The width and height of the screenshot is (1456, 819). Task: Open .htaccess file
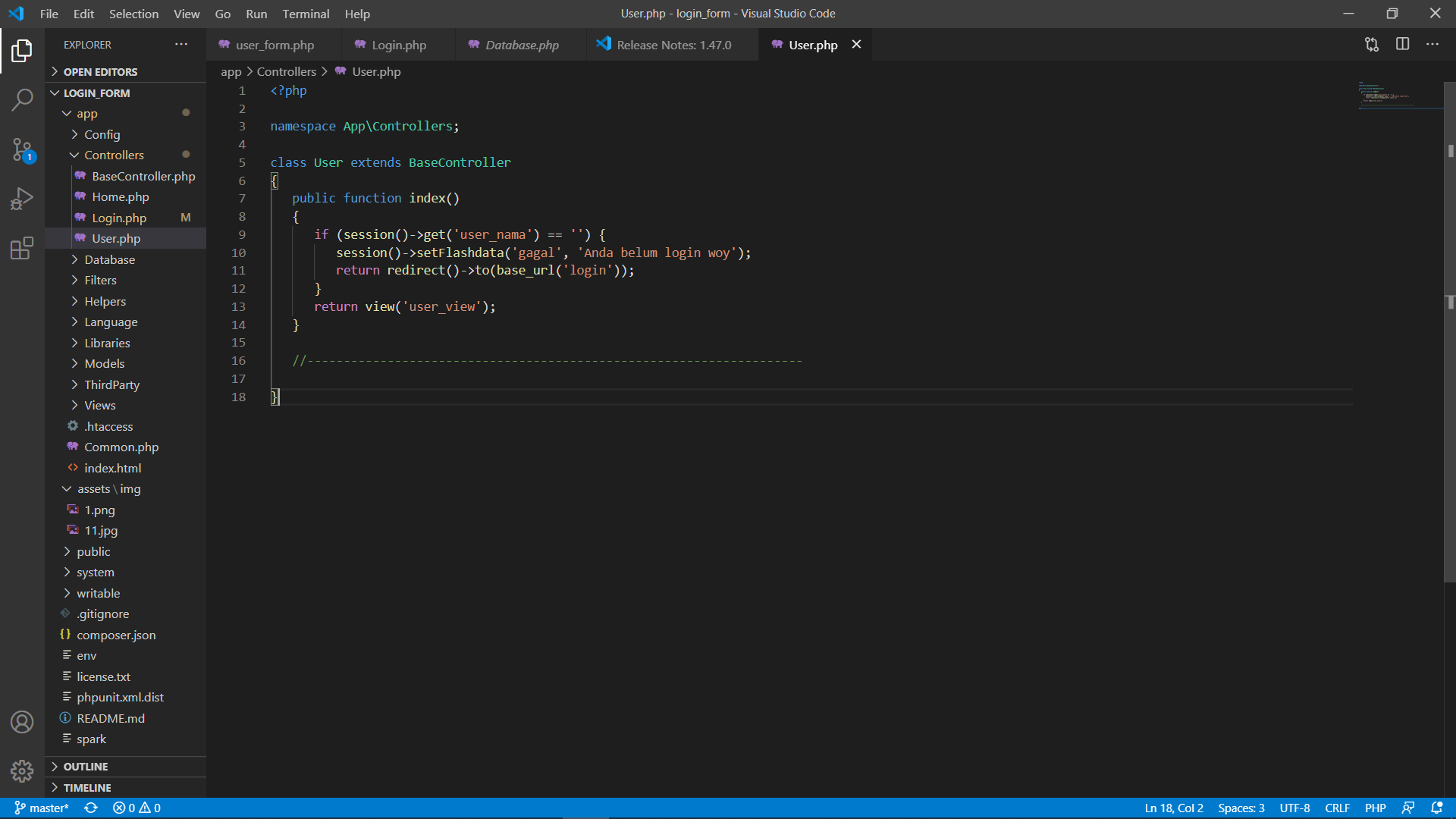point(125,426)
